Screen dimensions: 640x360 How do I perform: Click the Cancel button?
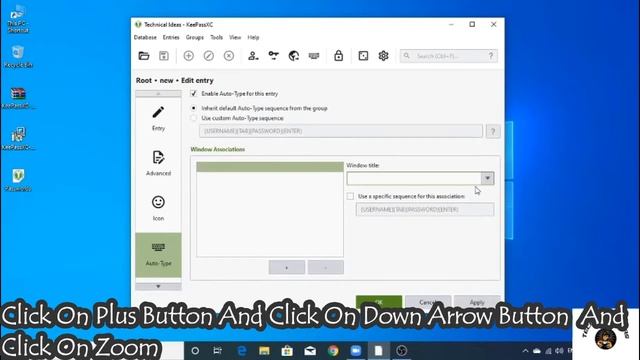[x=428, y=302]
